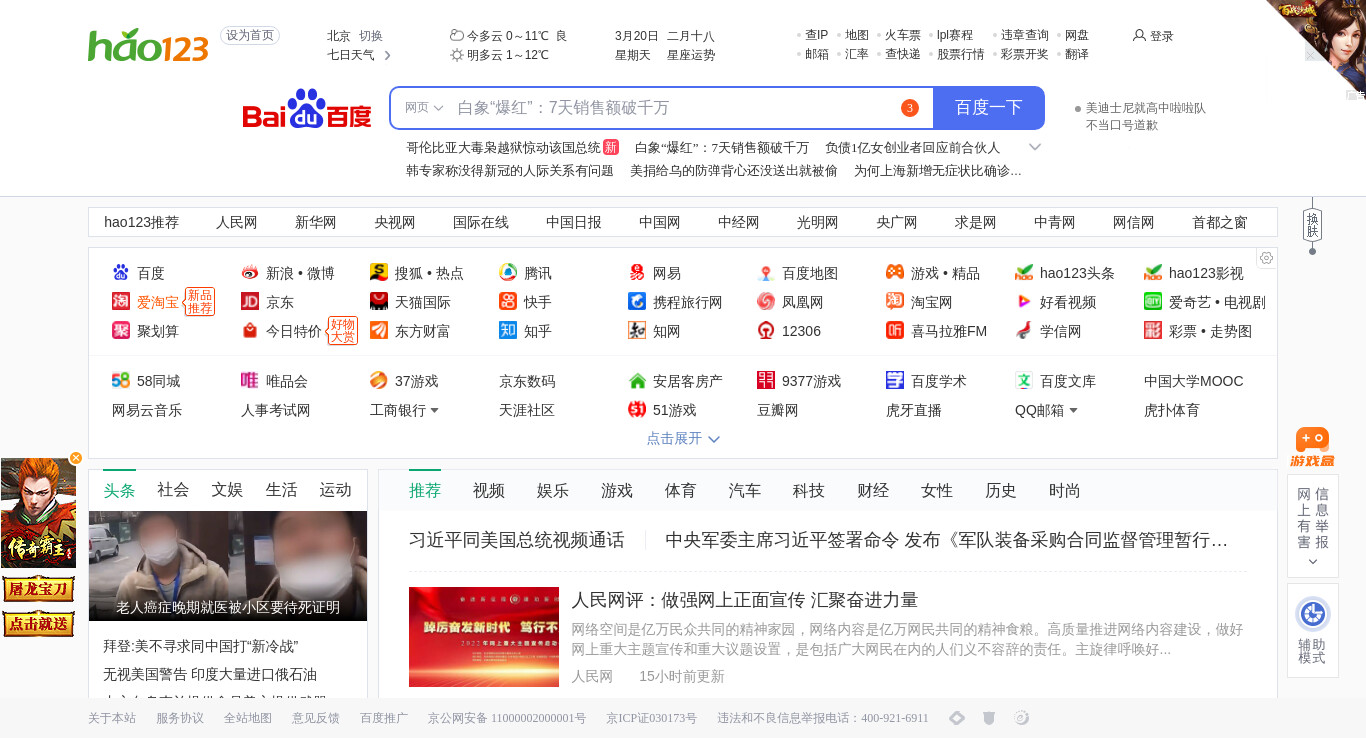This screenshot has width=1366, height=738.
Task: Open the games gamepad icon
Action: pyautogui.click(x=895, y=273)
